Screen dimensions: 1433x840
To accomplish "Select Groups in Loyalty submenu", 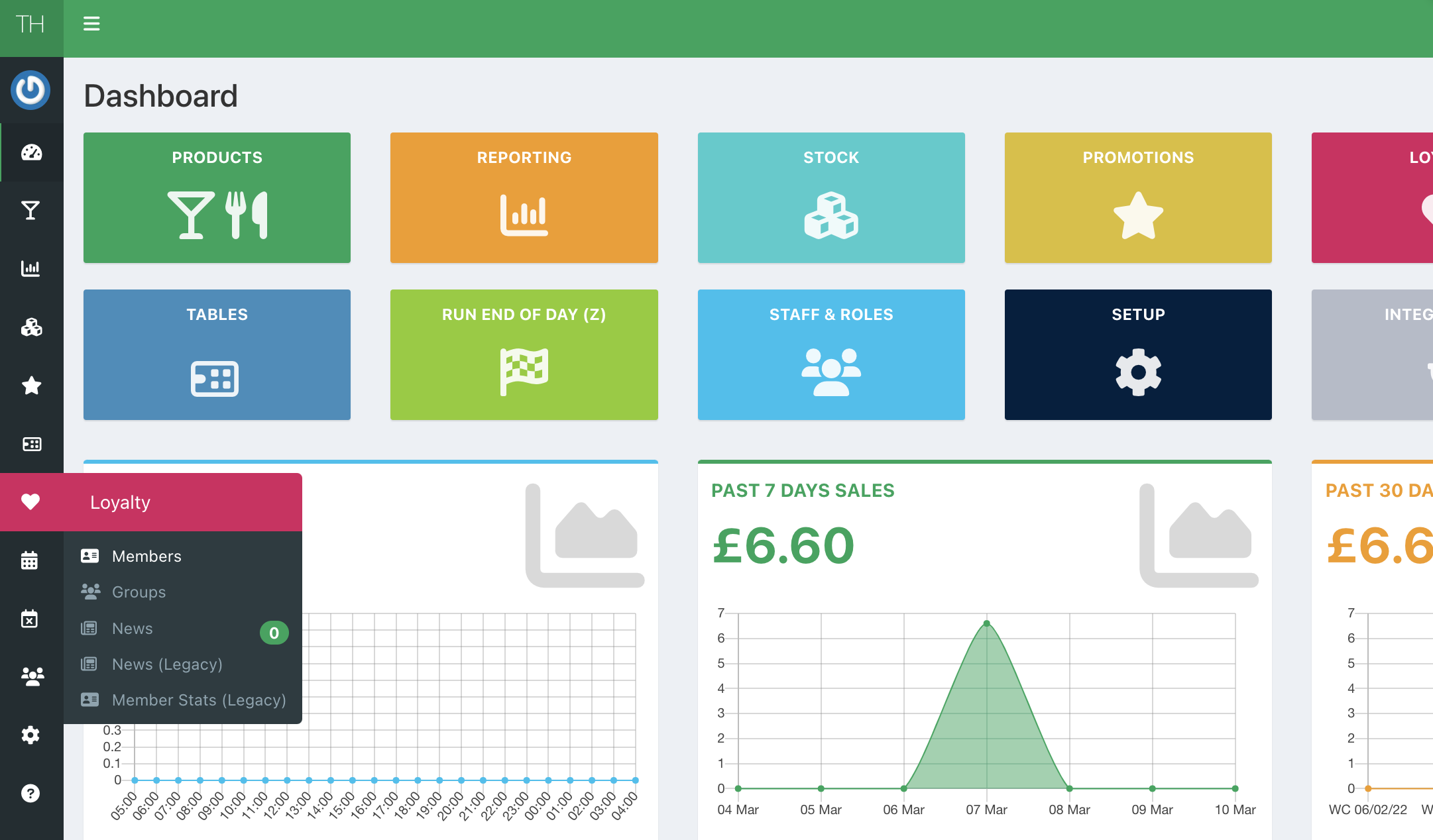I will pos(139,592).
